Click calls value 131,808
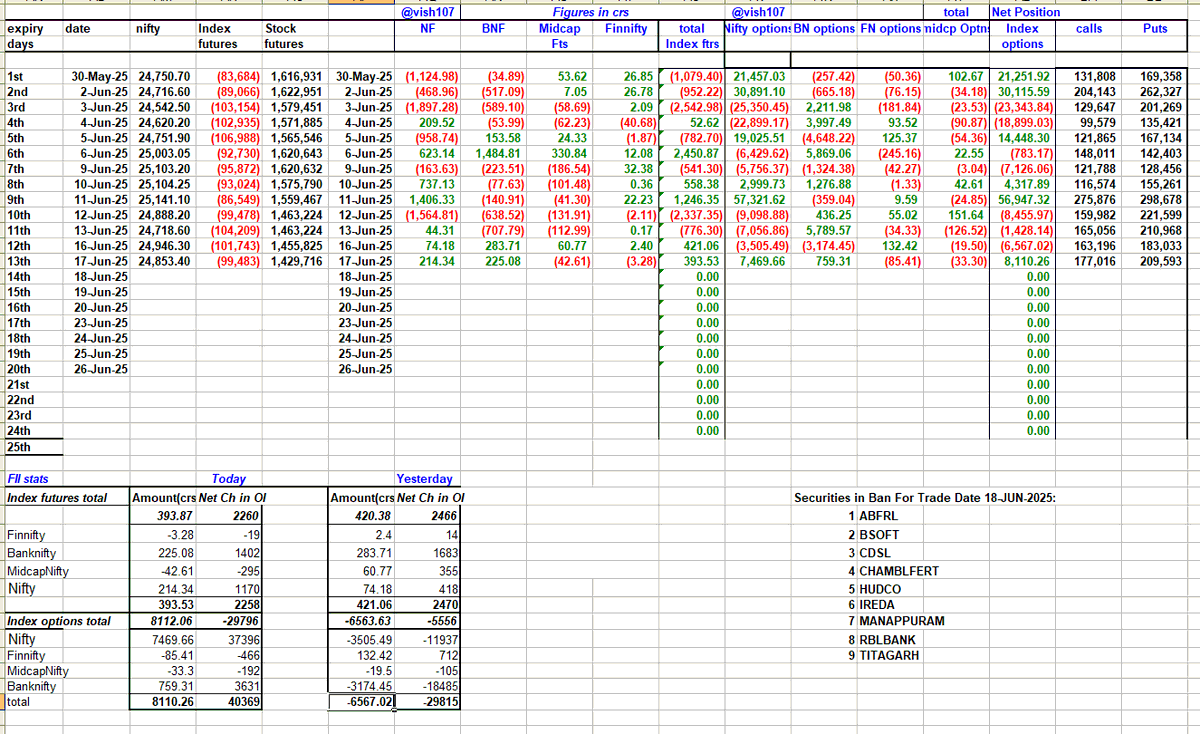 (x=1094, y=76)
